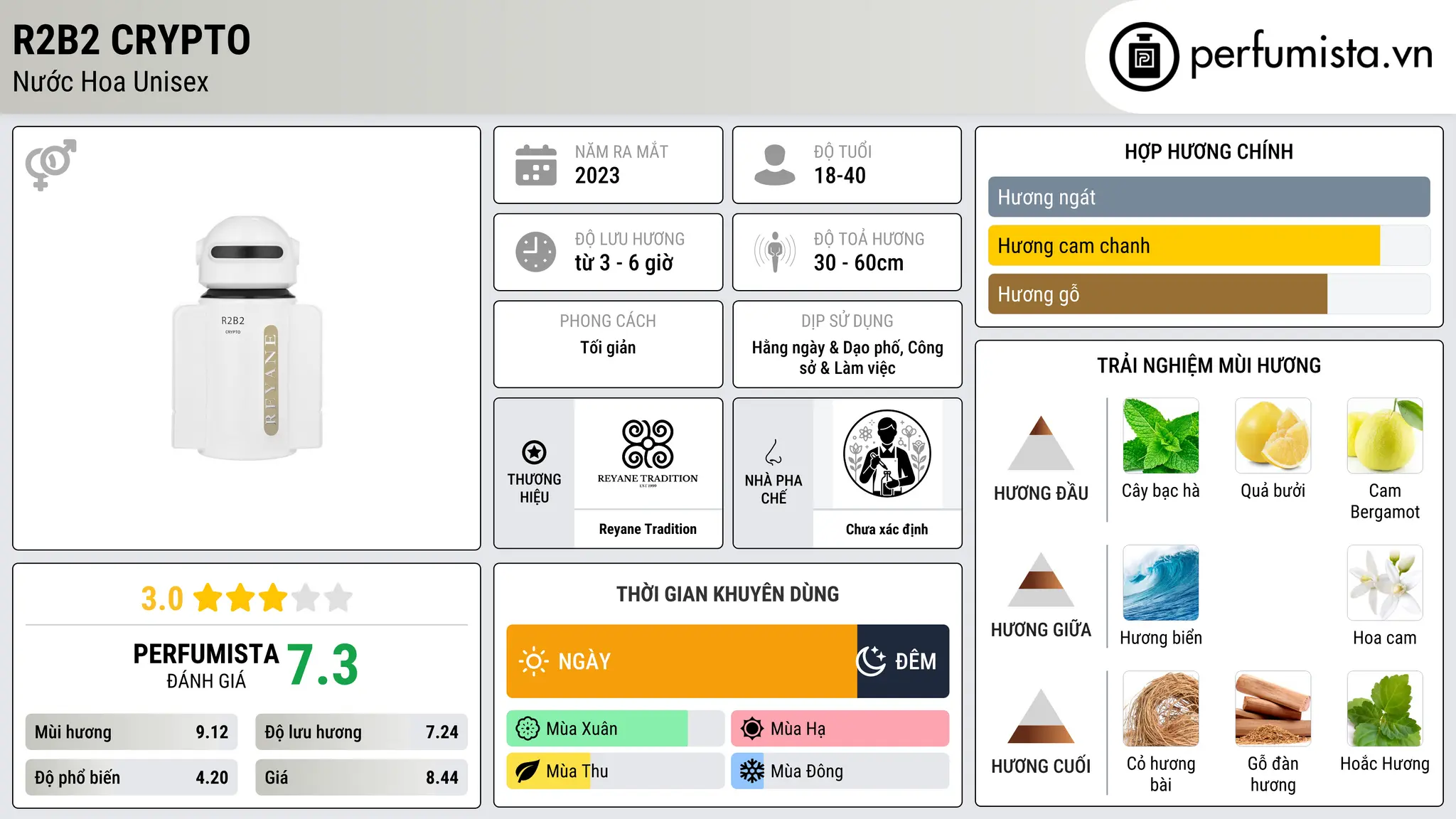Click the Tối giản style value

[608, 348]
